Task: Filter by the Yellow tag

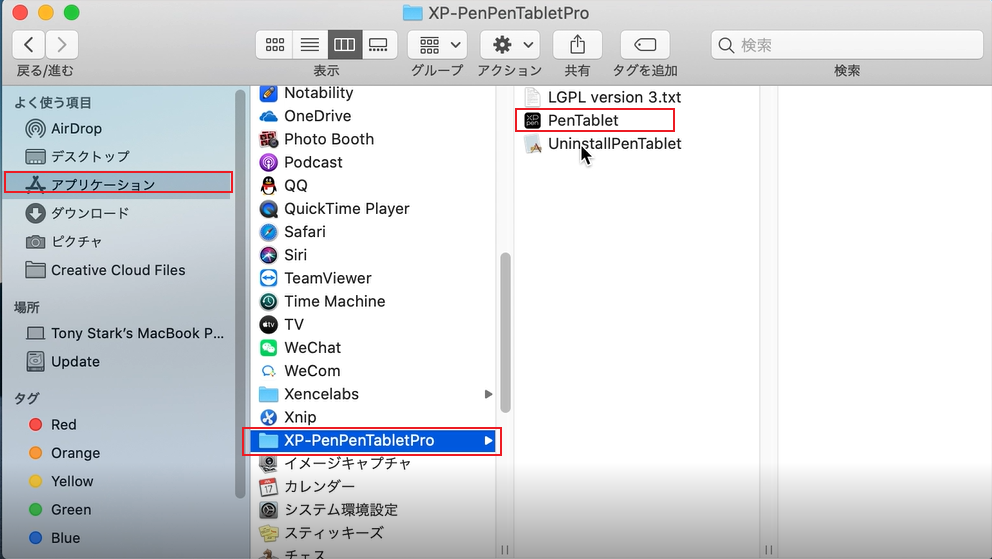Action: pos(61,481)
